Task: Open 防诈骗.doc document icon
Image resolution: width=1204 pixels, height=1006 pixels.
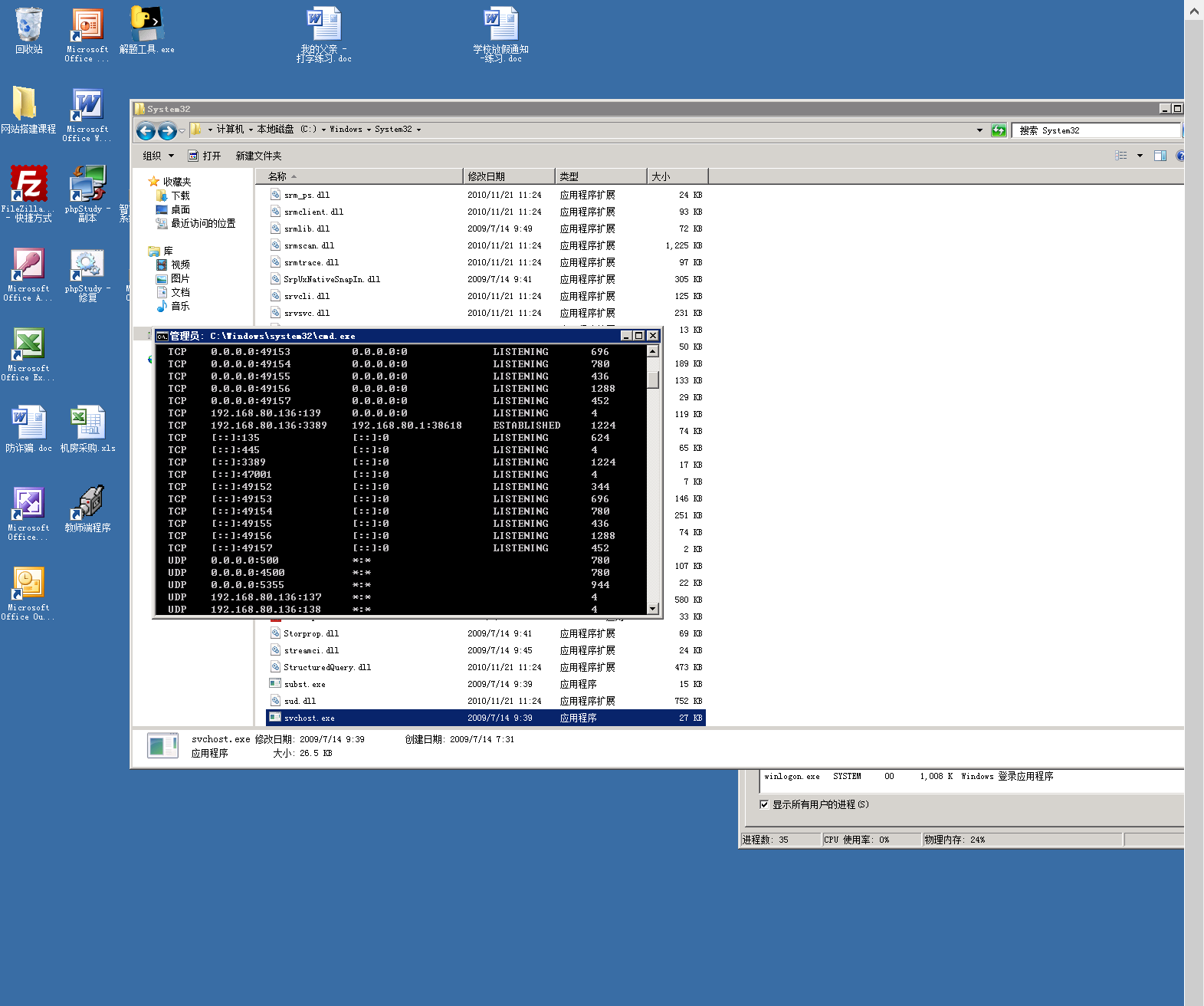Action: coord(28,429)
